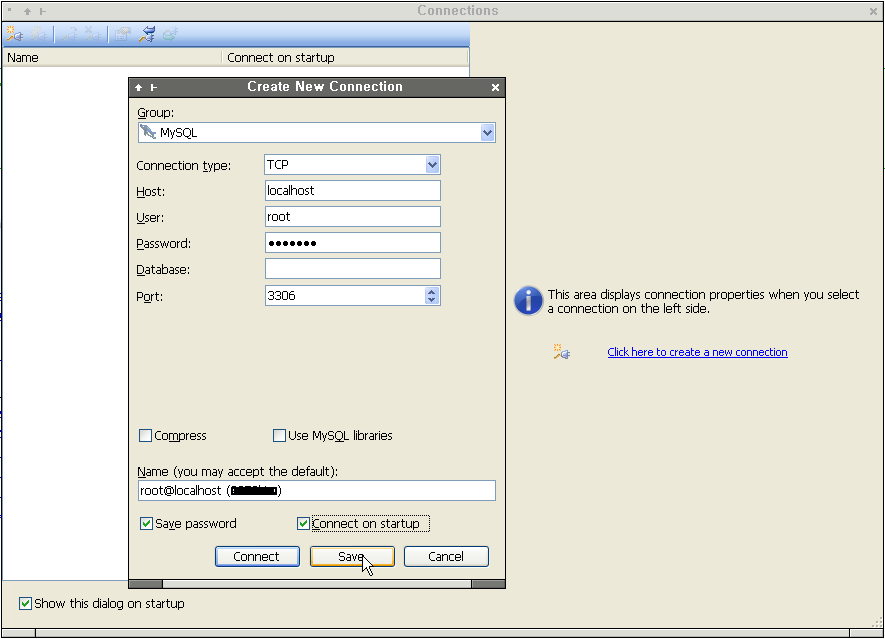Open the Connection type dropdown showing TCP
885x639 pixels.
[x=432, y=165]
